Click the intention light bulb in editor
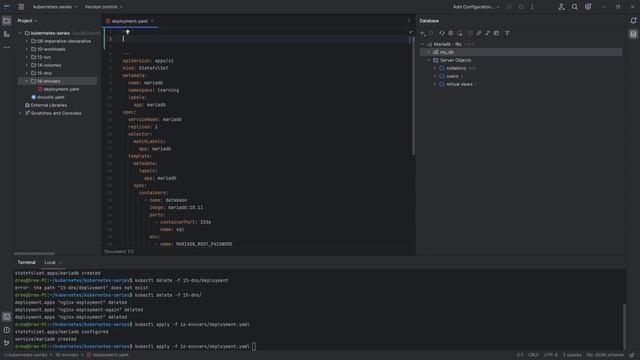This screenshot has height=360, width=640. (x=127, y=32)
